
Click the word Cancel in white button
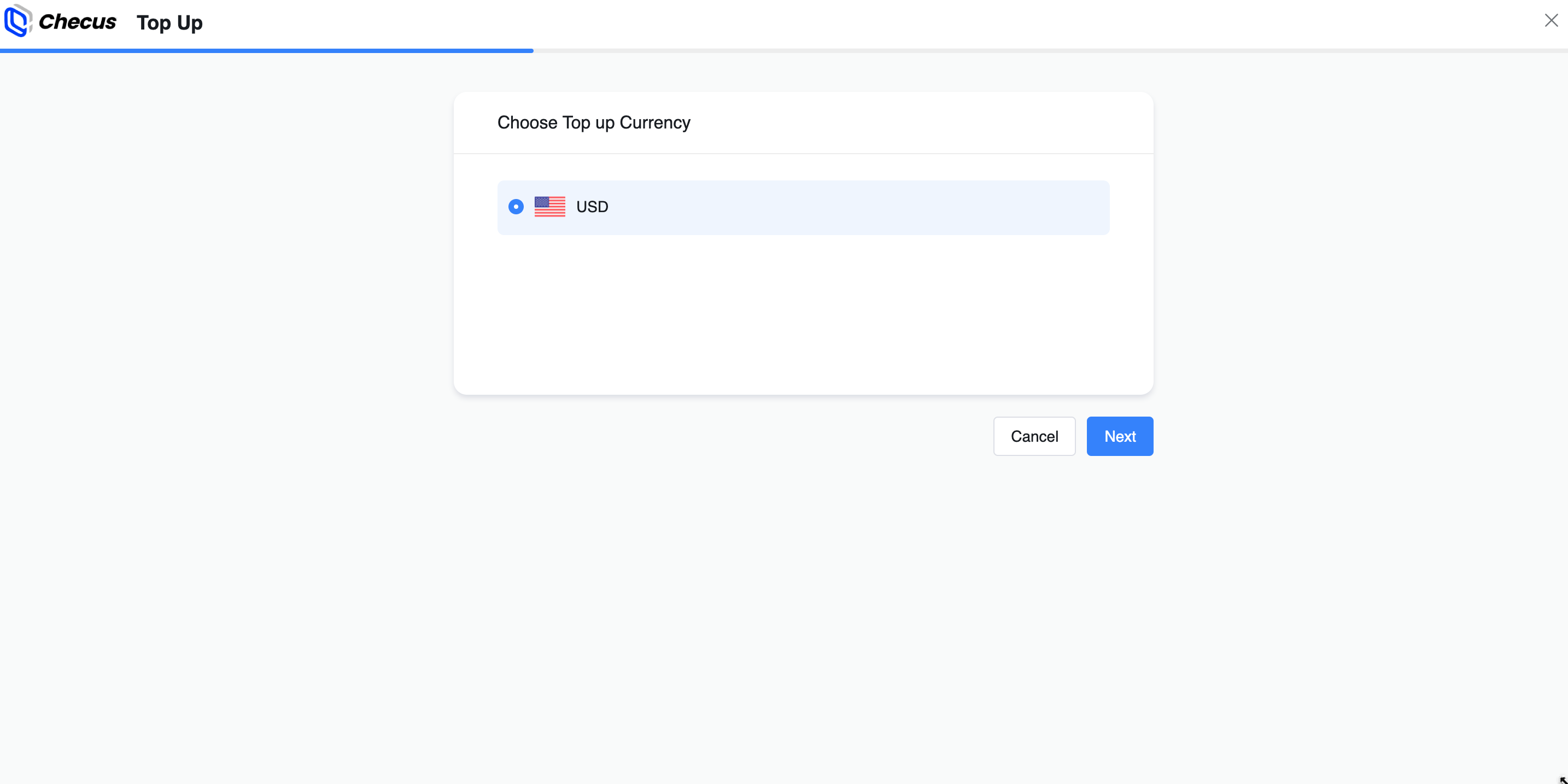click(1034, 436)
